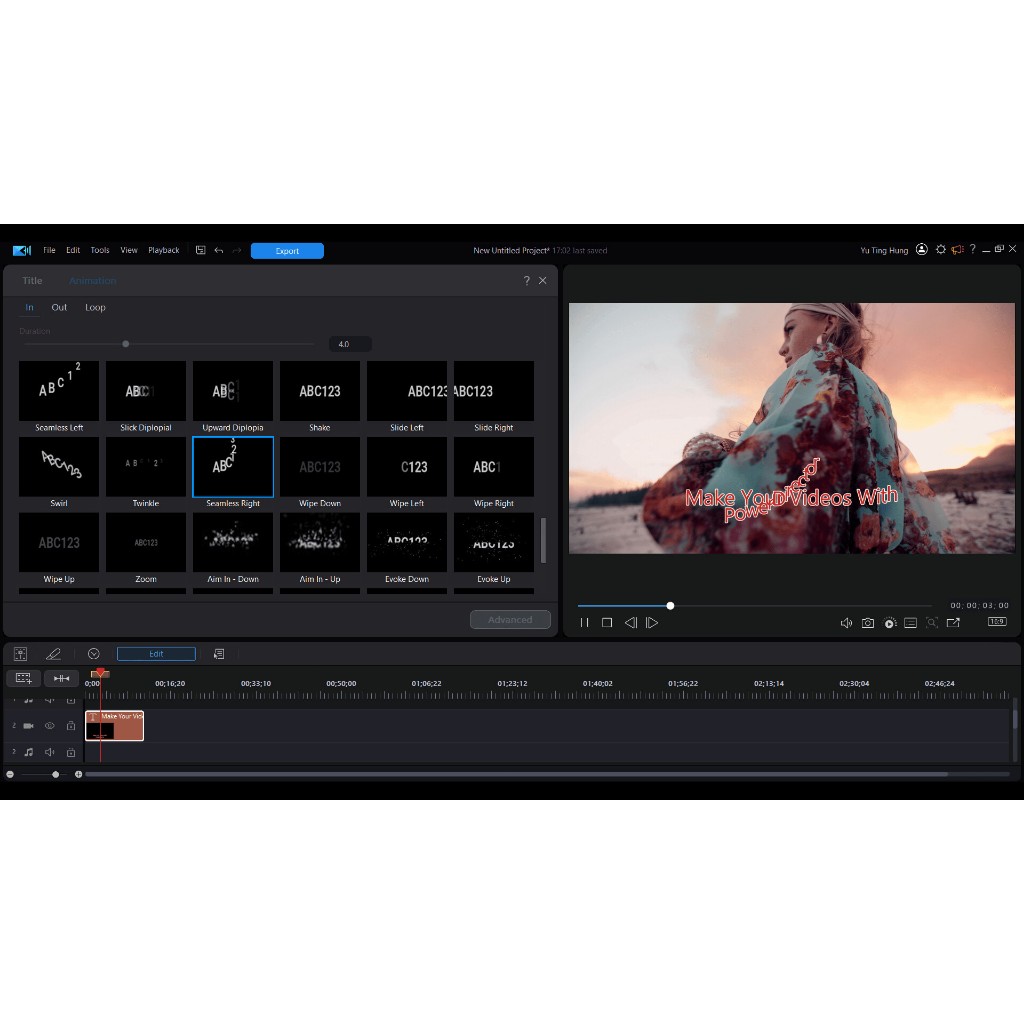1024x1024 pixels.
Task: Open the Playback menu
Action: pyautogui.click(x=163, y=250)
